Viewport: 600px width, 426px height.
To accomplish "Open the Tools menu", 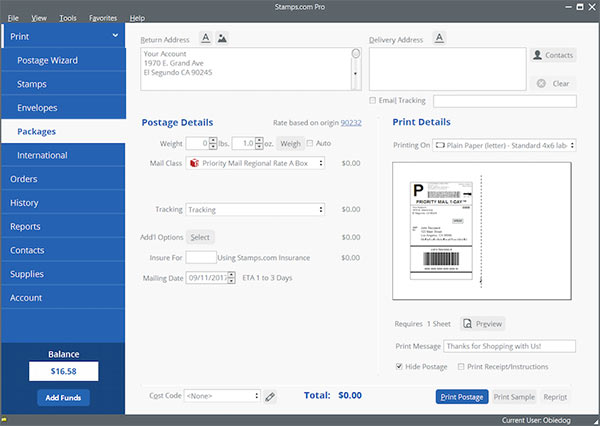I will [68, 18].
